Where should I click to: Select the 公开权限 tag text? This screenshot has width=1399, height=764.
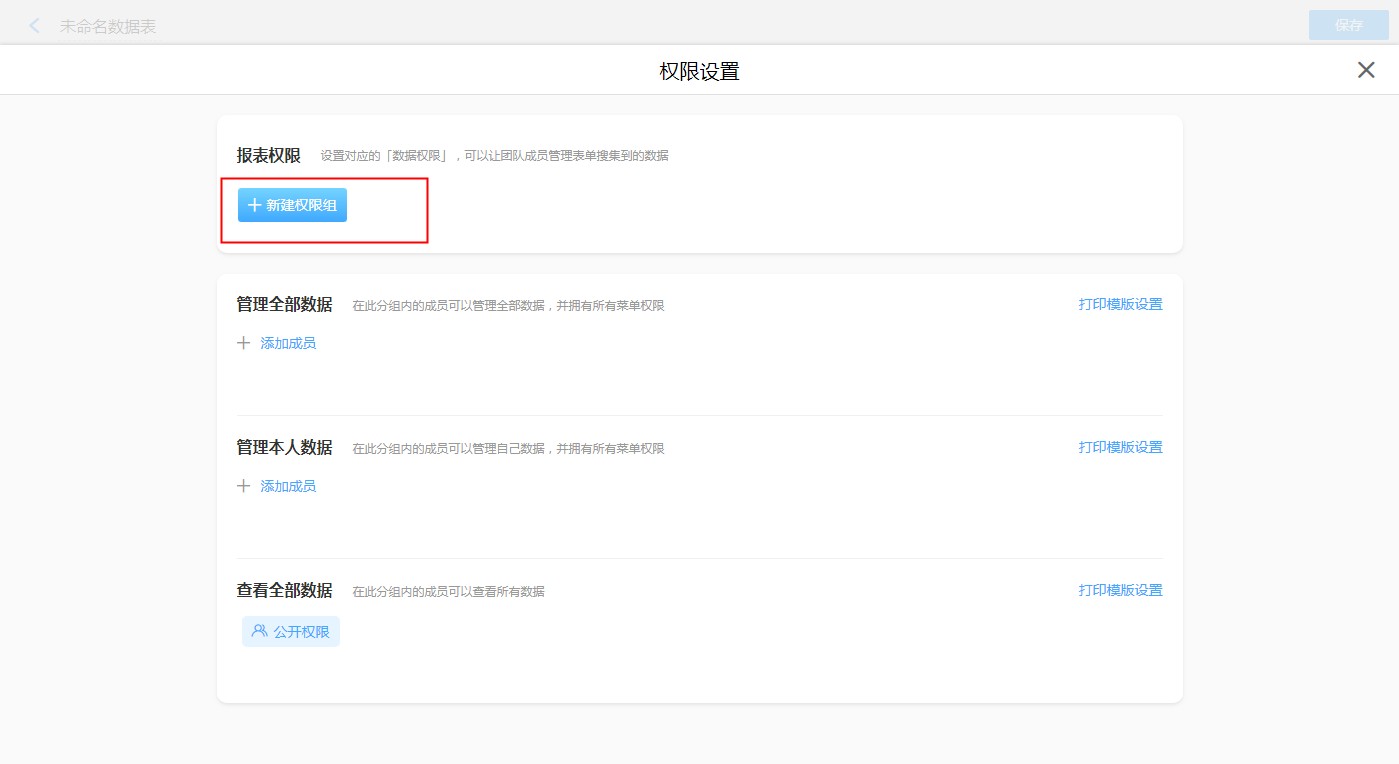[x=301, y=632]
